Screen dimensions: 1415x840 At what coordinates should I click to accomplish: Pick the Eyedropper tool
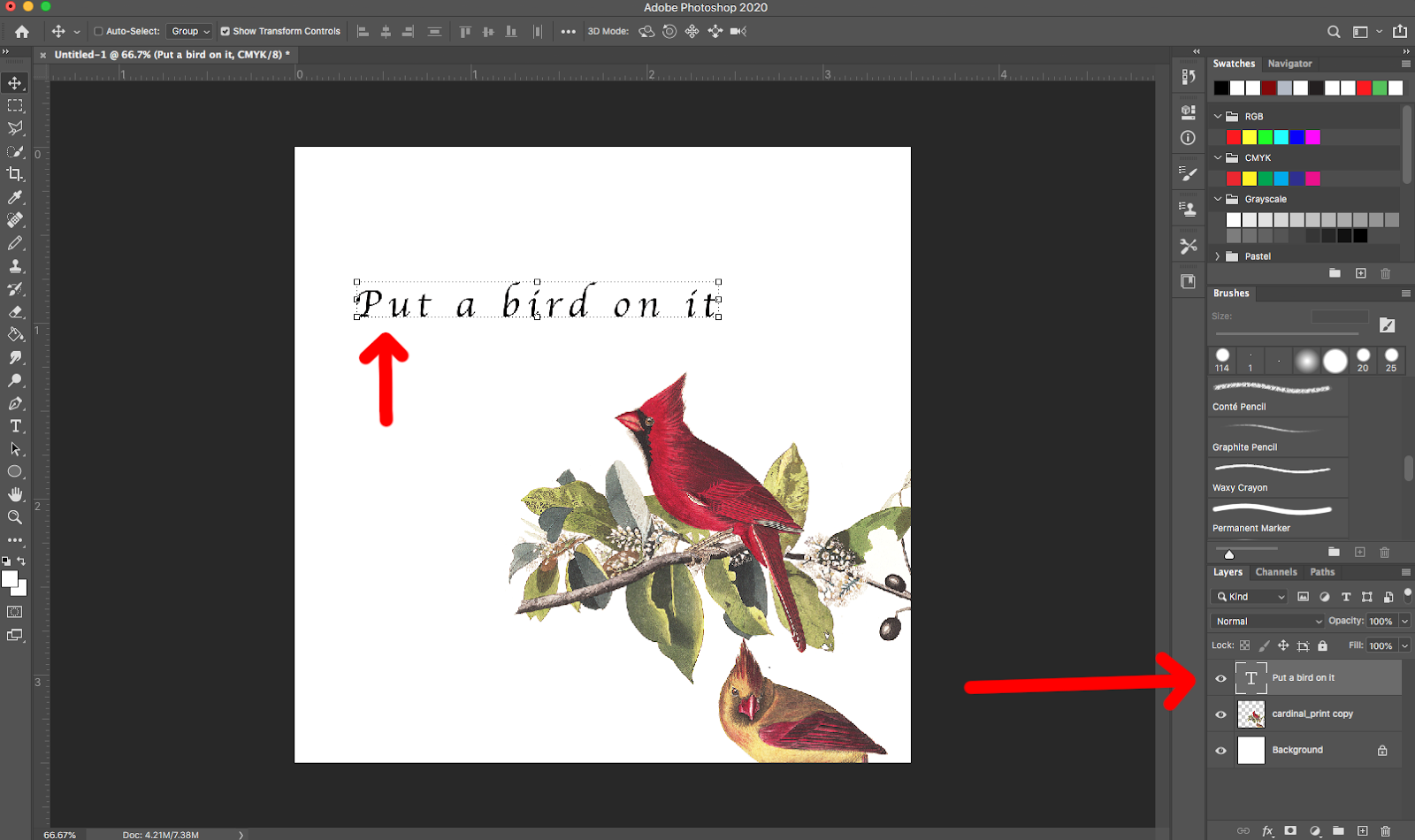coord(15,197)
